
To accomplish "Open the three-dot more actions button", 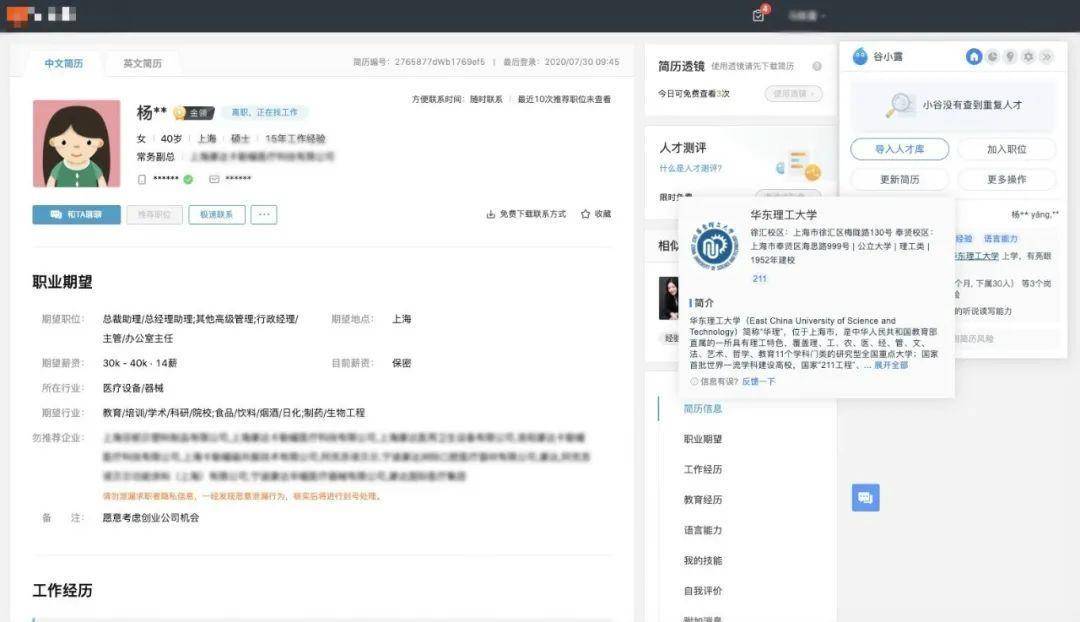I will click(x=264, y=214).
